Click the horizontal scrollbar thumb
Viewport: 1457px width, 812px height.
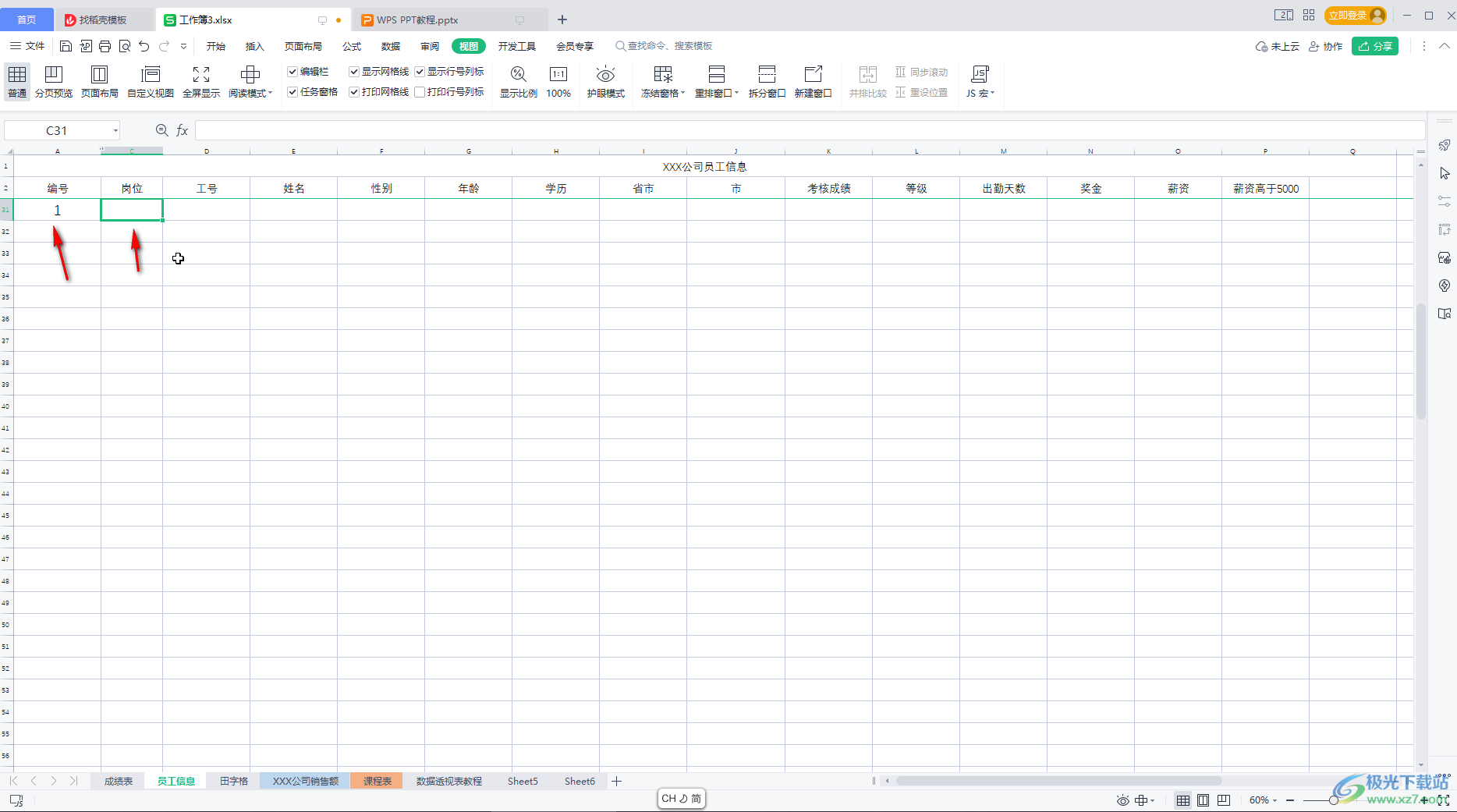pos(1058,781)
